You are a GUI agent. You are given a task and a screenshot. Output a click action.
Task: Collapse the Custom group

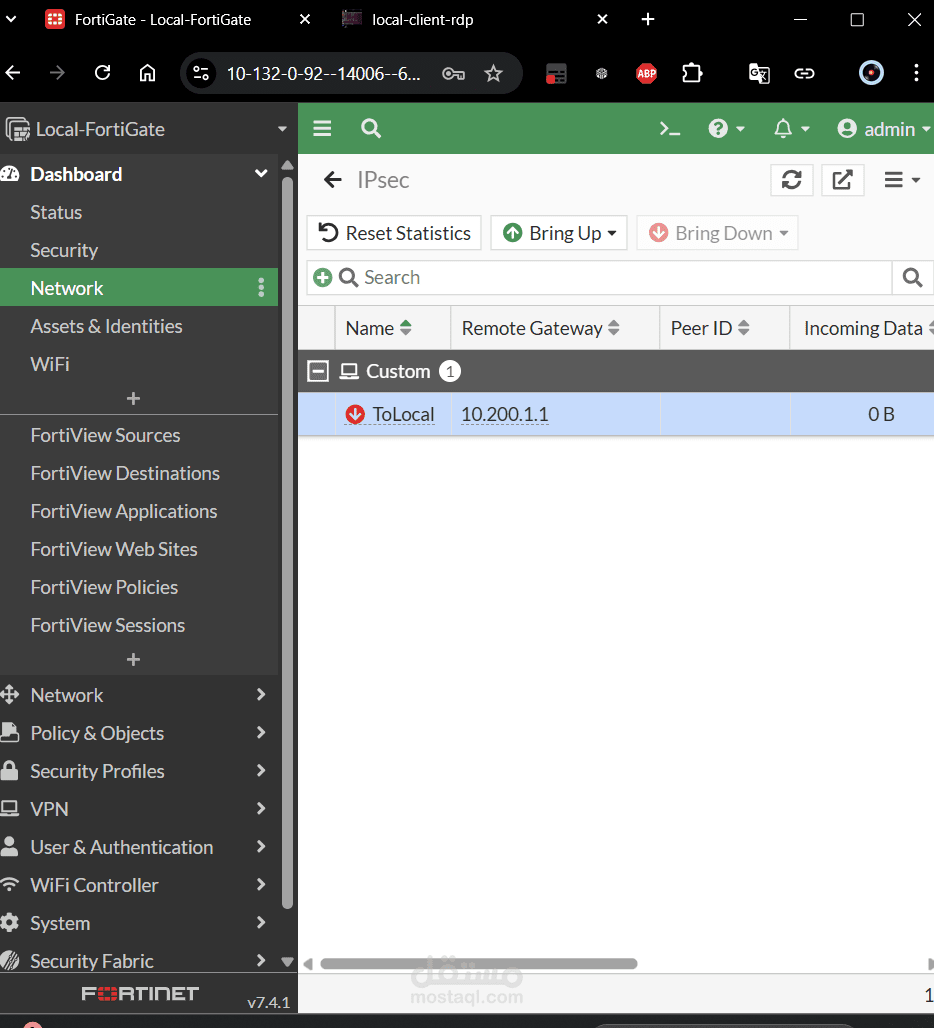[x=318, y=371]
